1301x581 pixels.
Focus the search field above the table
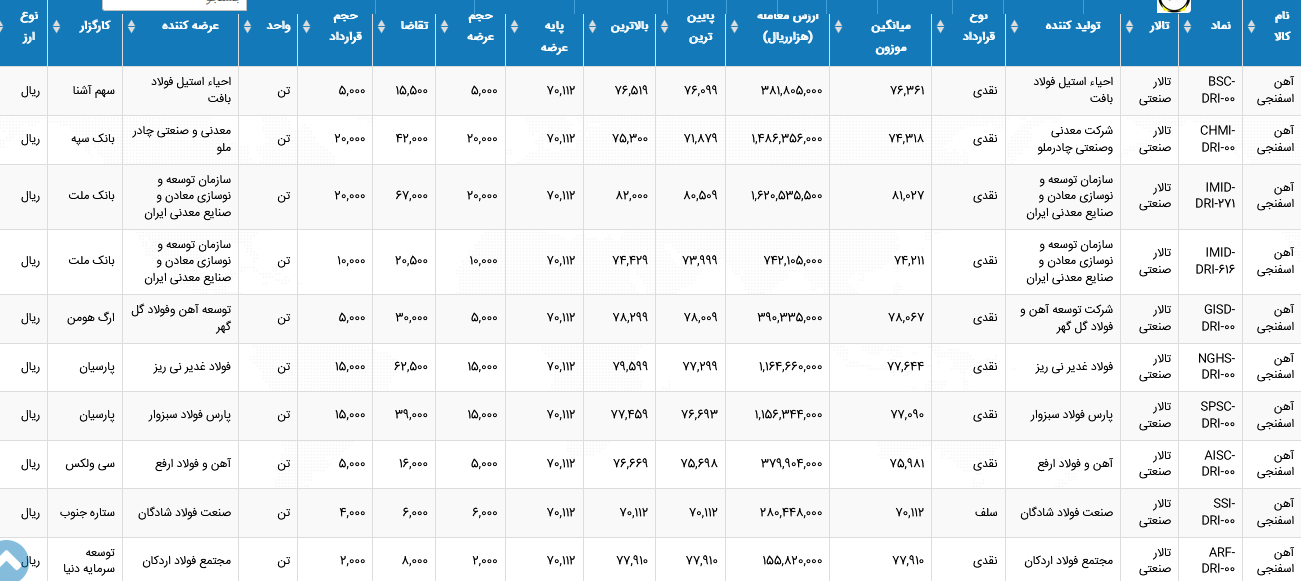(x=175, y=4)
